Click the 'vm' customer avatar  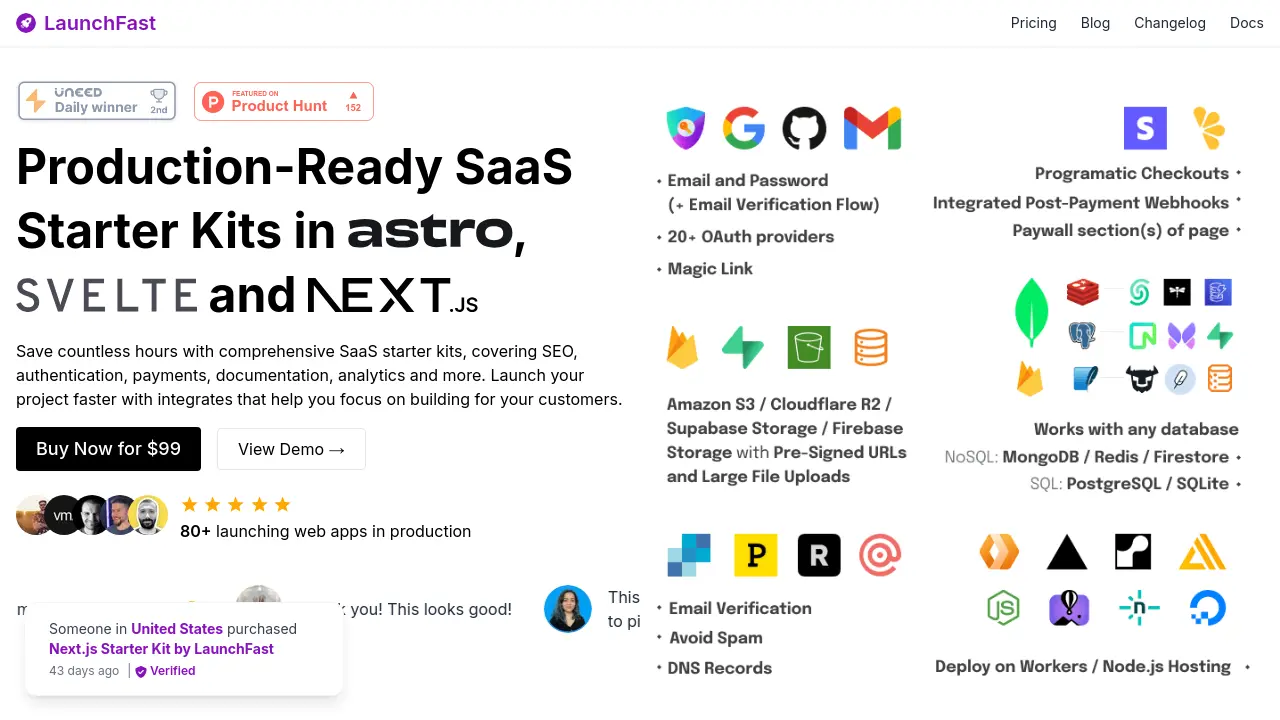[x=63, y=515]
